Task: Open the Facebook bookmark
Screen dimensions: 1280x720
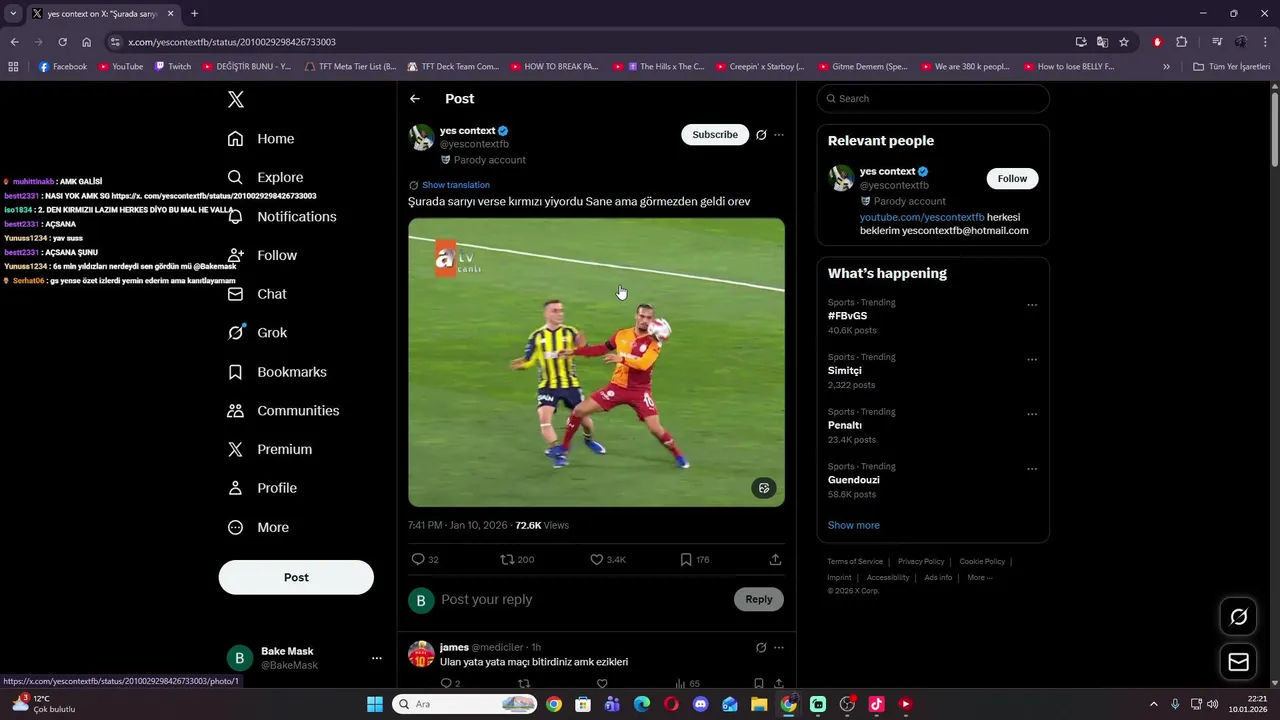Action: point(63,67)
